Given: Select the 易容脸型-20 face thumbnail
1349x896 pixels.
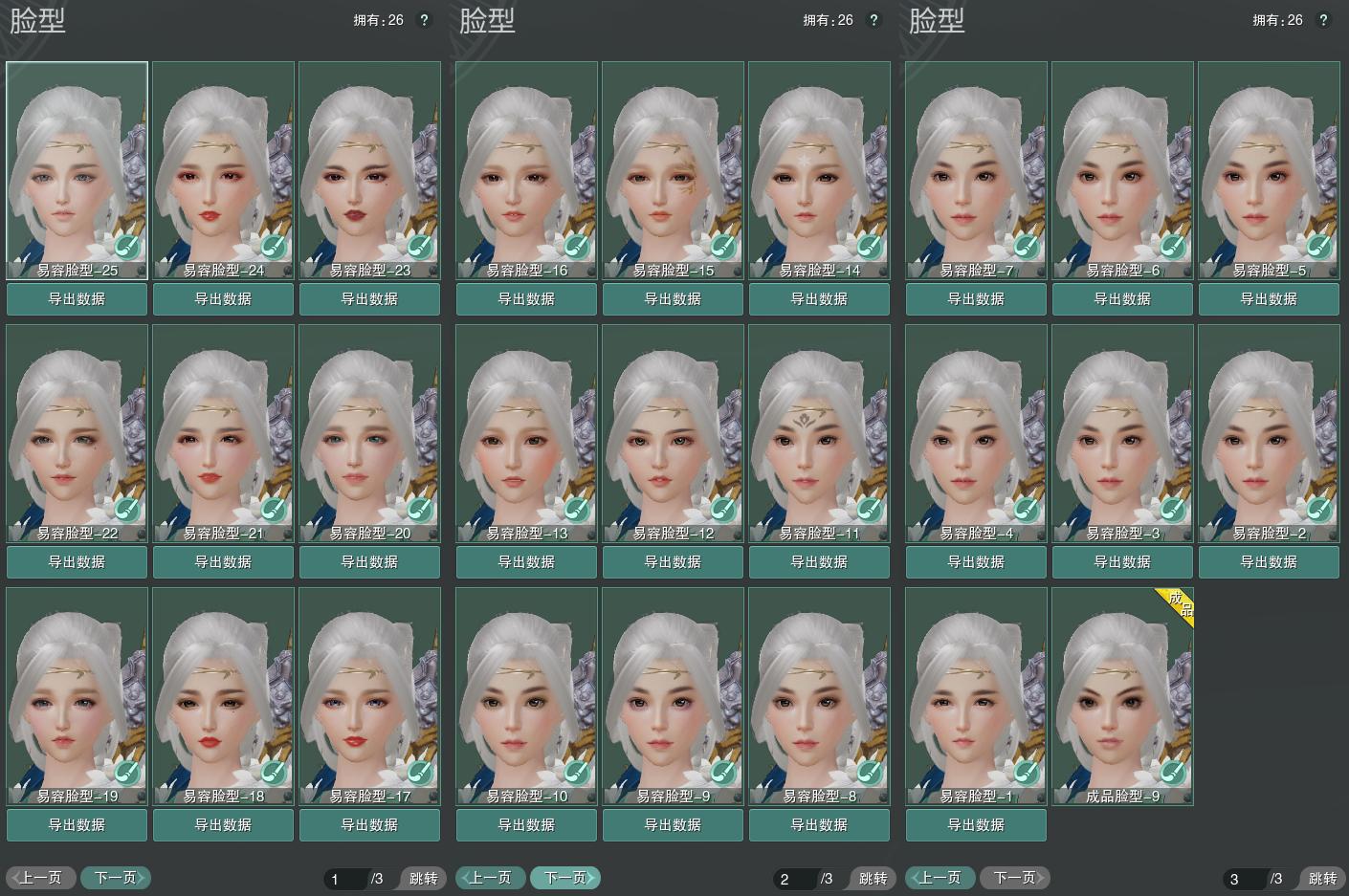Looking at the screenshot, I should (x=370, y=433).
